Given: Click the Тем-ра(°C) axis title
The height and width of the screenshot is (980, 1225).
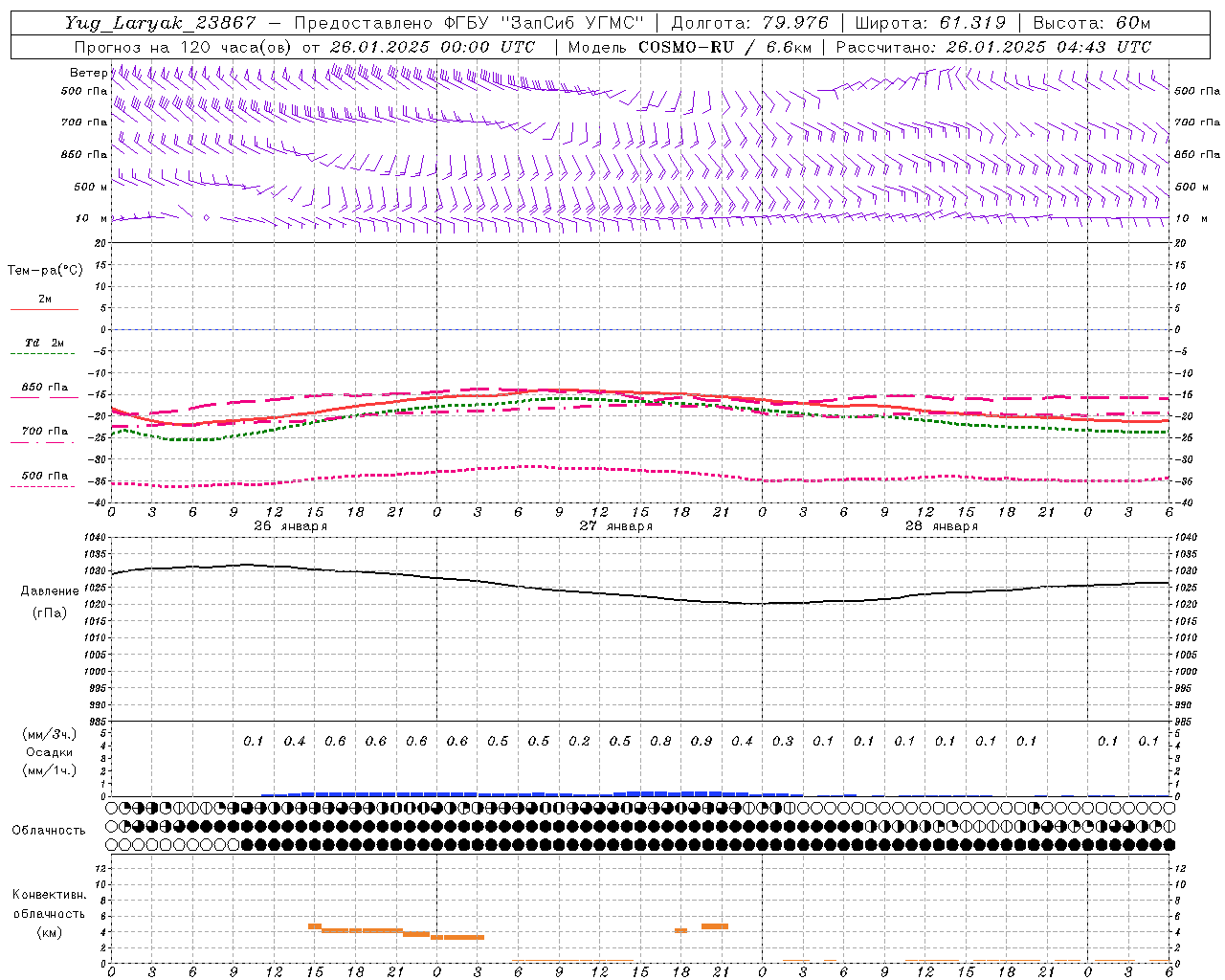Looking at the screenshot, I should (x=45, y=270).
